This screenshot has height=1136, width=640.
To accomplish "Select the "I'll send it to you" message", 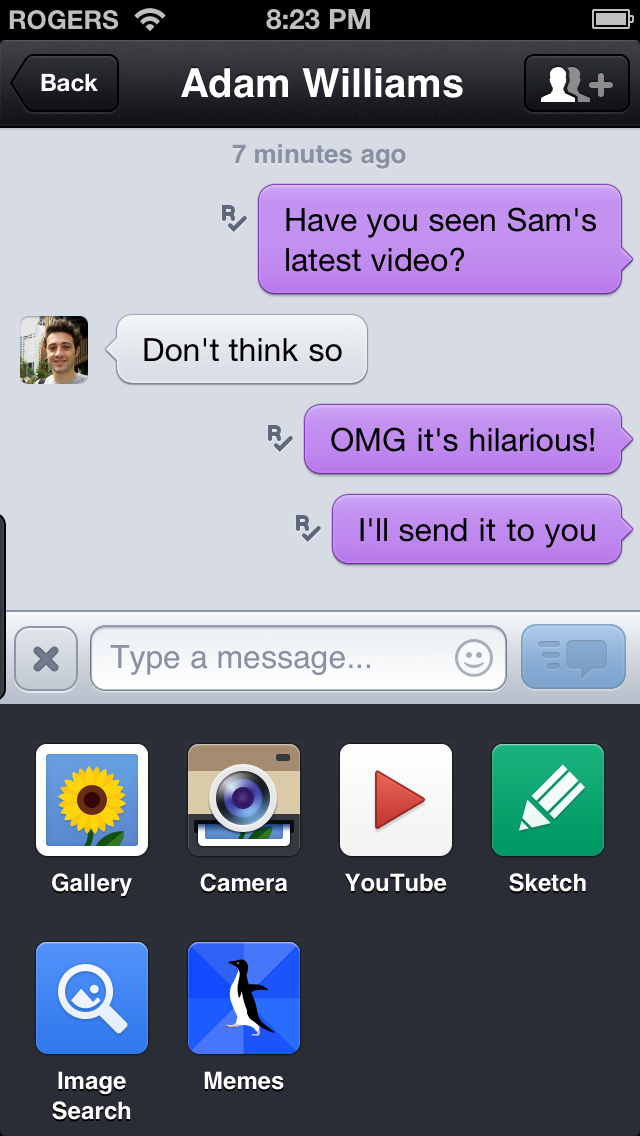I will pos(477,530).
